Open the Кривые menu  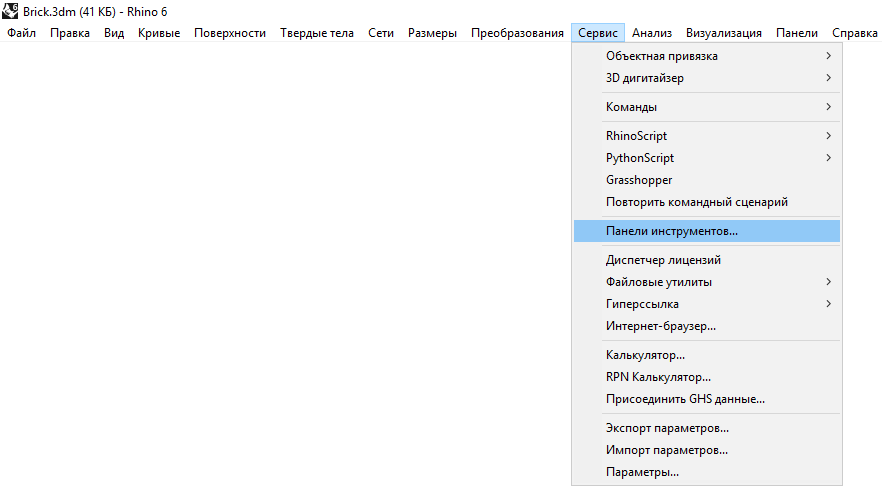coord(159,33)
